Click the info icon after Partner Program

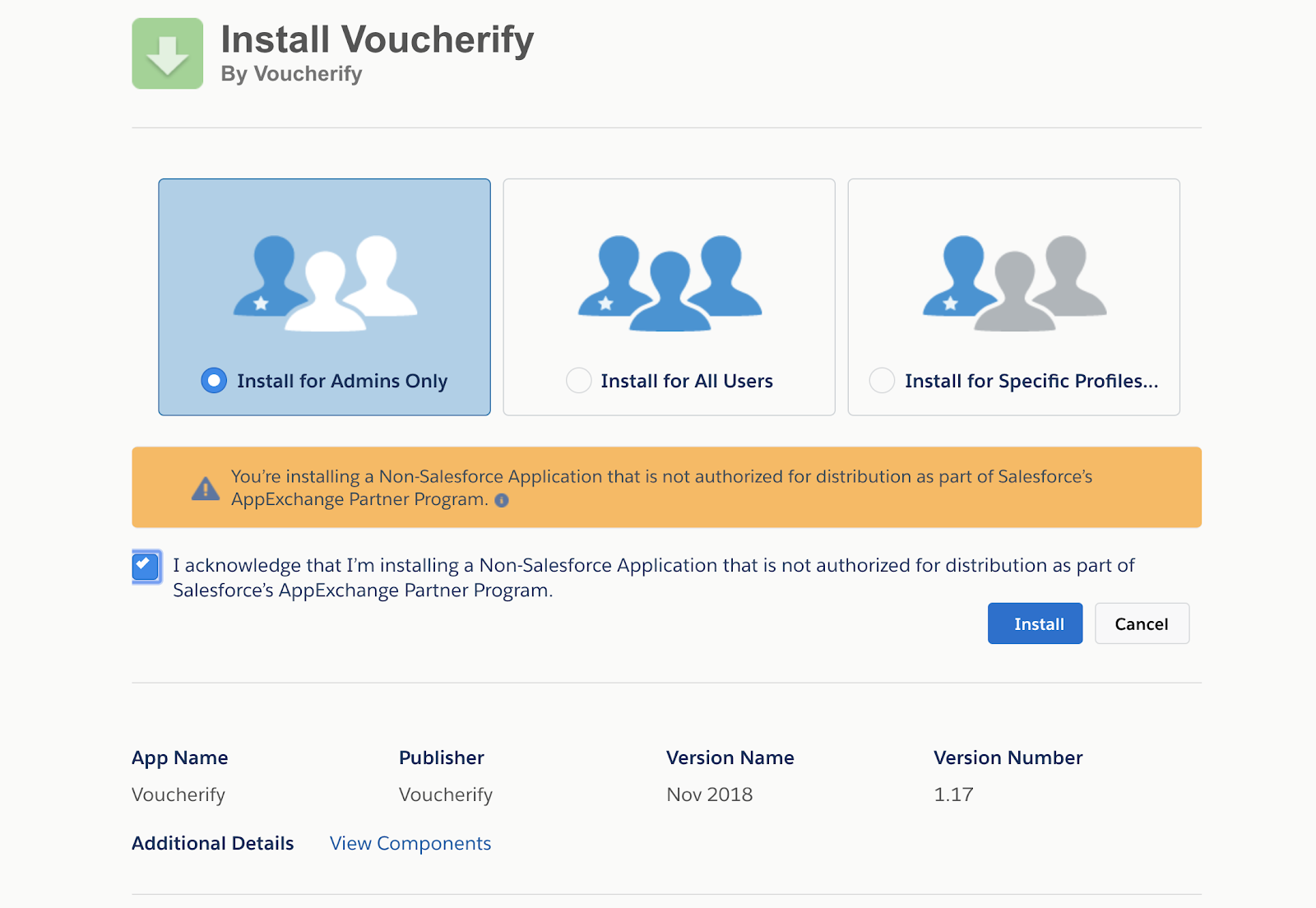coord(502,500)
